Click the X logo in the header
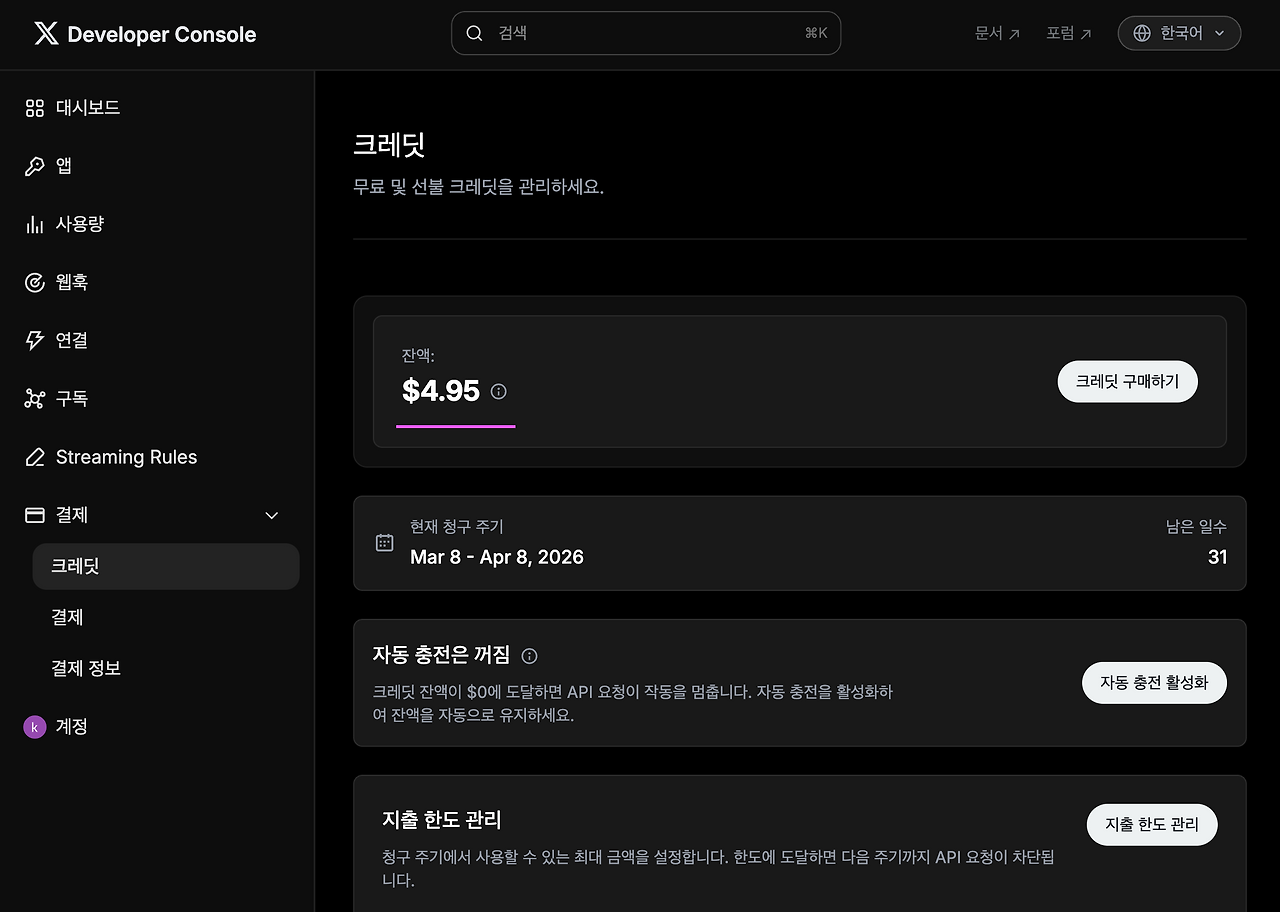1280x912 pixels. pos(46,34)
